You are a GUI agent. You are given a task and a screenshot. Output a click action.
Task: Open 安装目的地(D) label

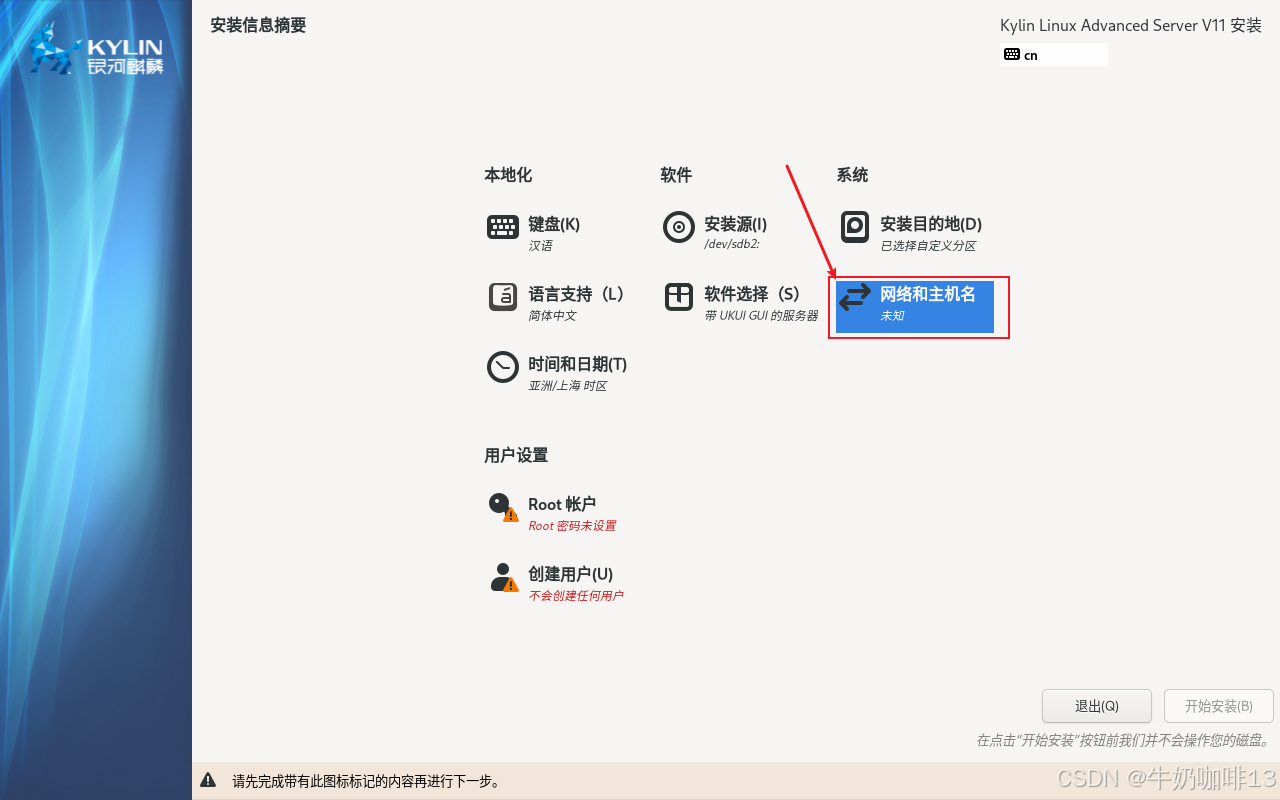931,224
